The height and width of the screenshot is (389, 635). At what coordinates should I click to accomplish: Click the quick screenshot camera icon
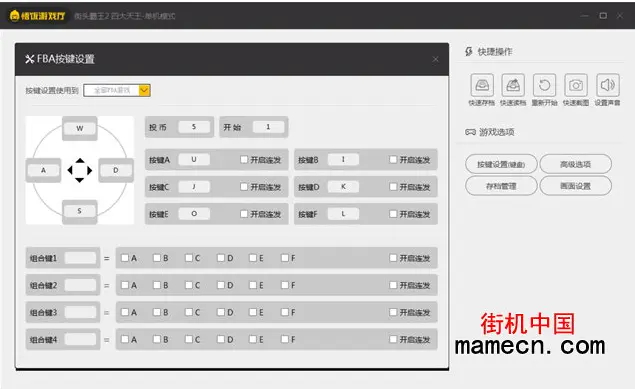[576, 85]
